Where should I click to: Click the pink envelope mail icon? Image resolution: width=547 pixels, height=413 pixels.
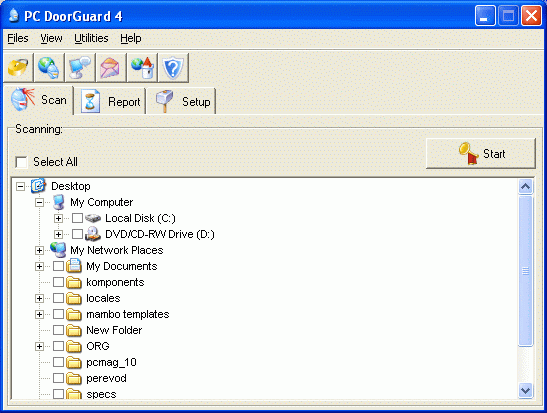111,68
